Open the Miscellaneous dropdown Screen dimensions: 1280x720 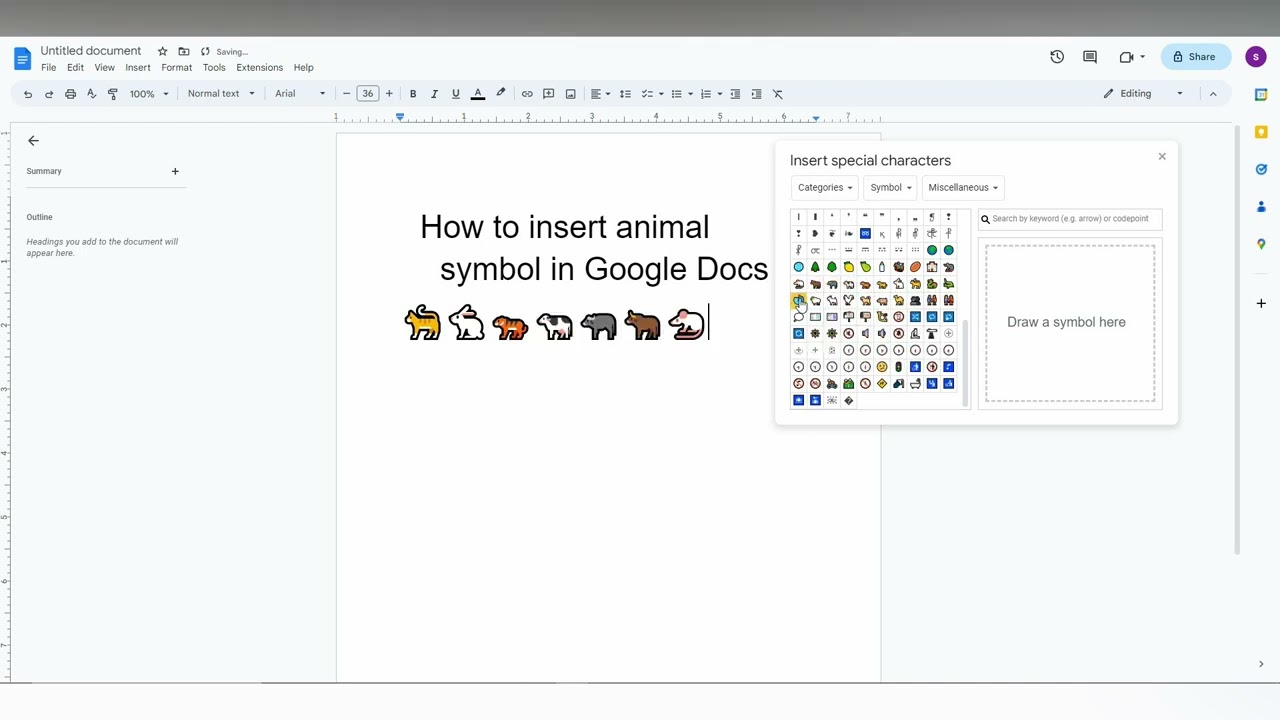963,187
